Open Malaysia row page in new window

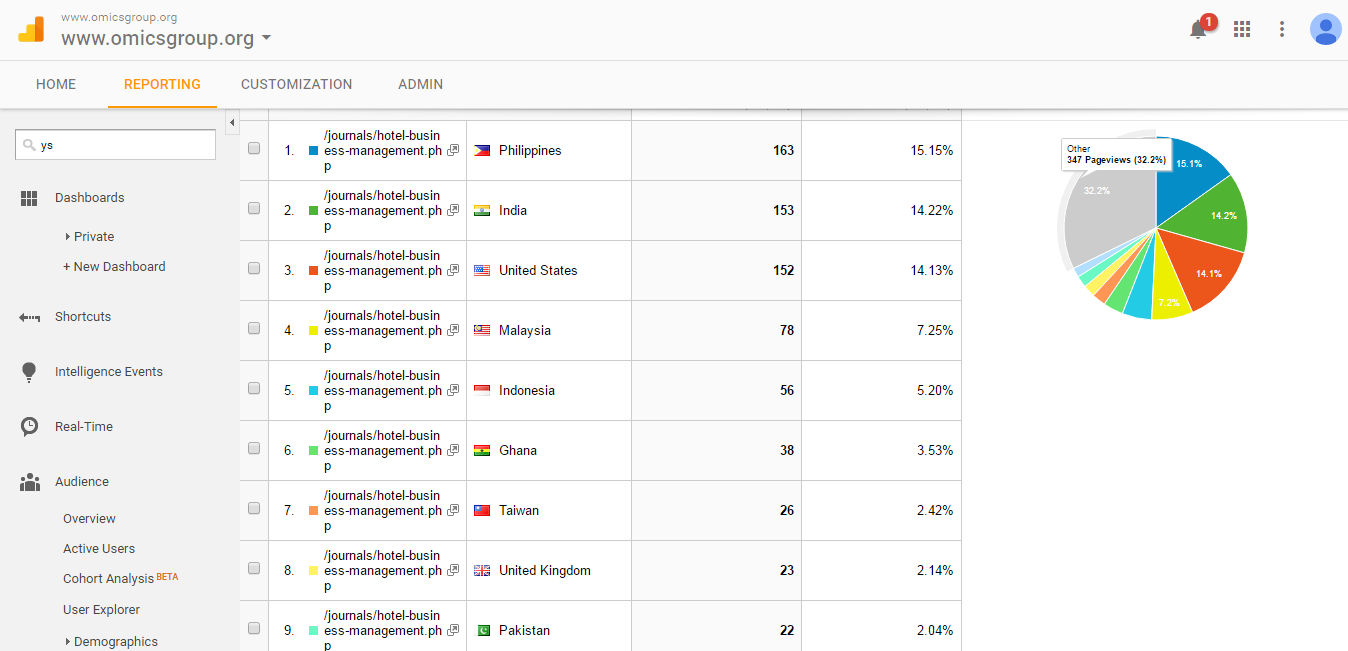point(453,330)
